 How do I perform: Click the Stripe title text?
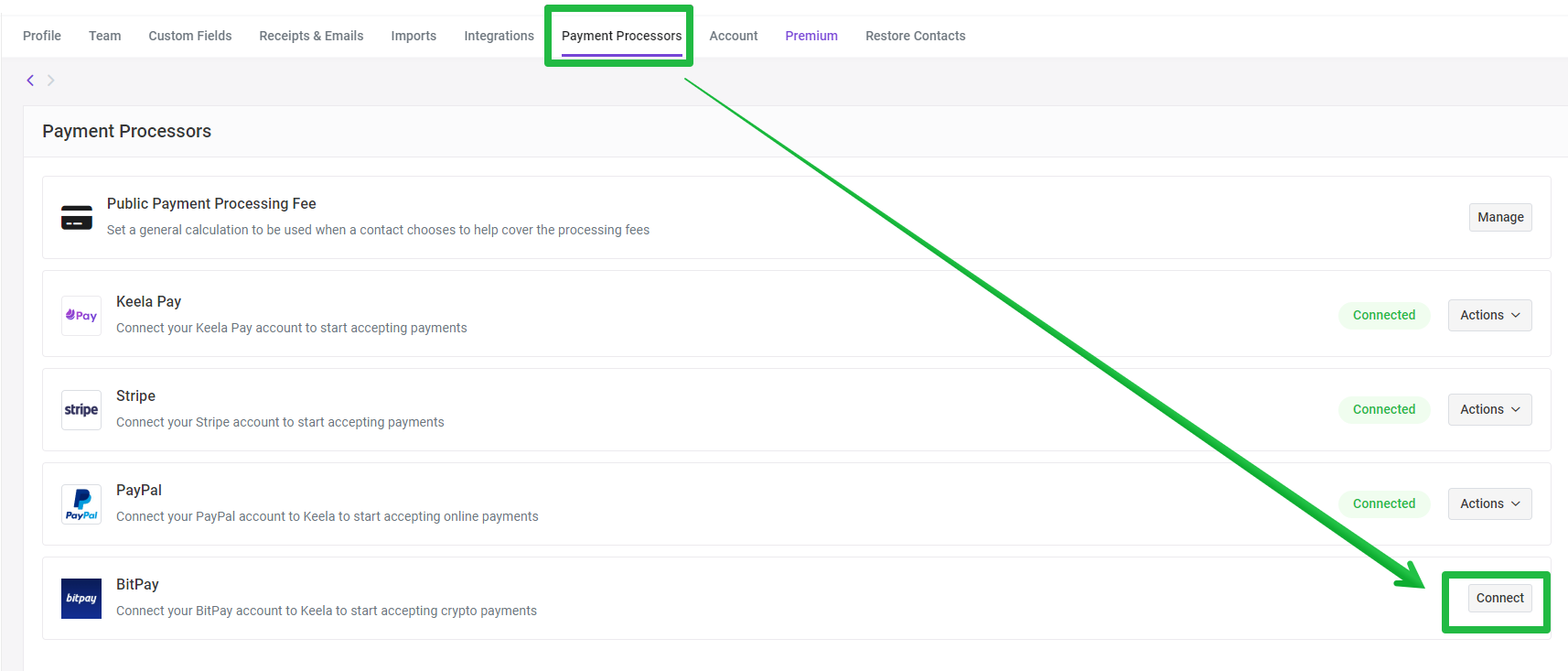(135, 395)
